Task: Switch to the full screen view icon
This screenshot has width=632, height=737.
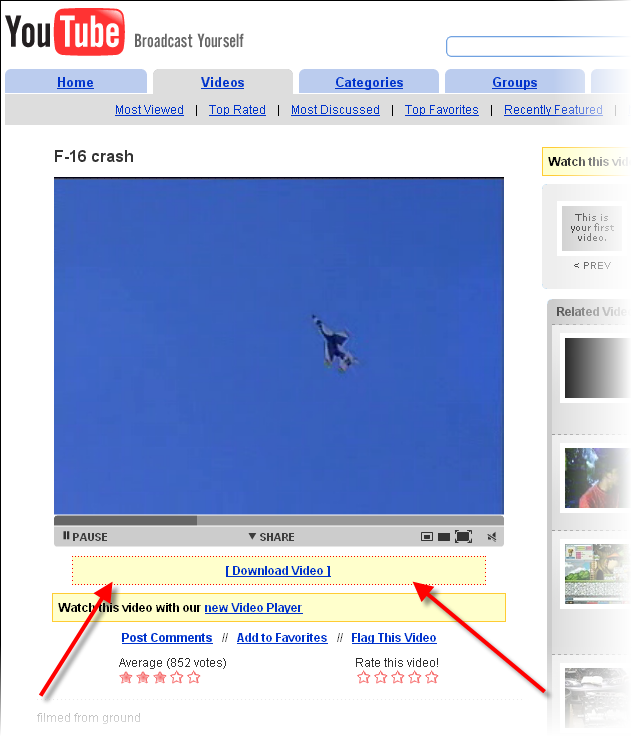Action: pyautogui.click(x=463, y=536)
